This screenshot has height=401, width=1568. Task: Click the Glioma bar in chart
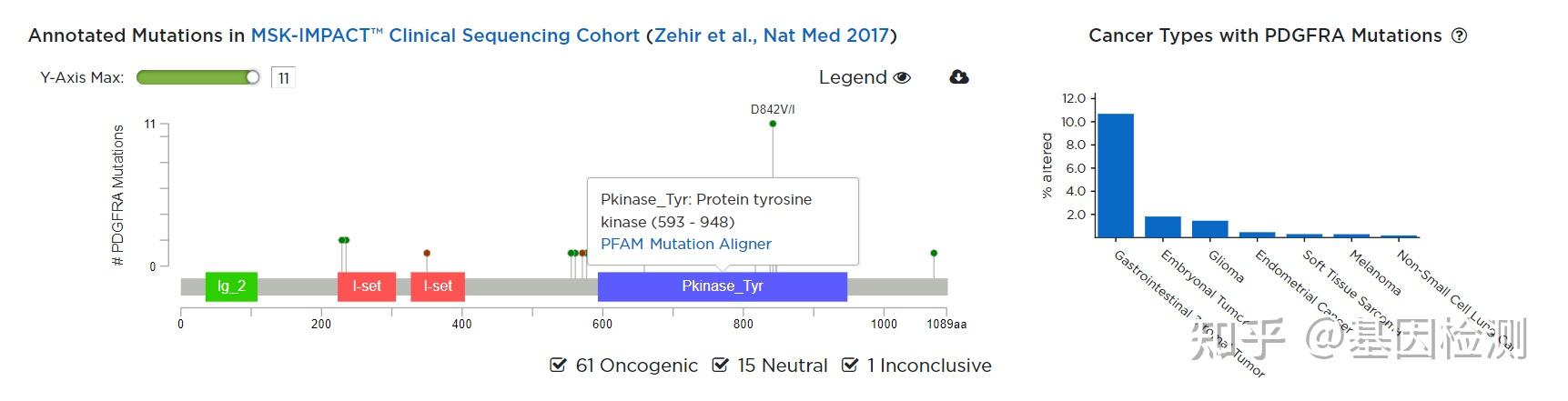coord(1209,229)
